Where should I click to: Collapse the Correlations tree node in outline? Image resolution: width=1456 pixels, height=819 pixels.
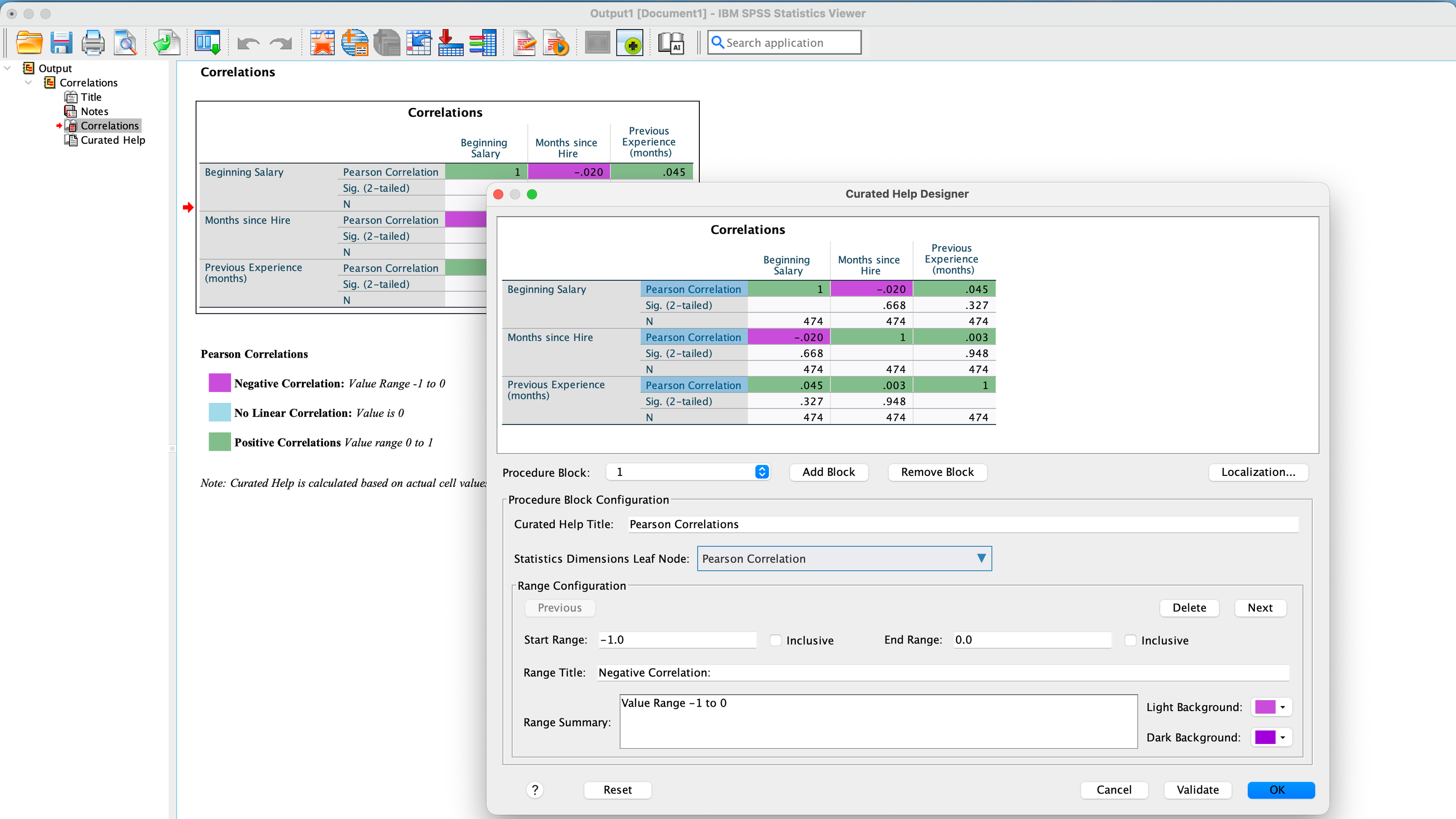pos(28,82)
